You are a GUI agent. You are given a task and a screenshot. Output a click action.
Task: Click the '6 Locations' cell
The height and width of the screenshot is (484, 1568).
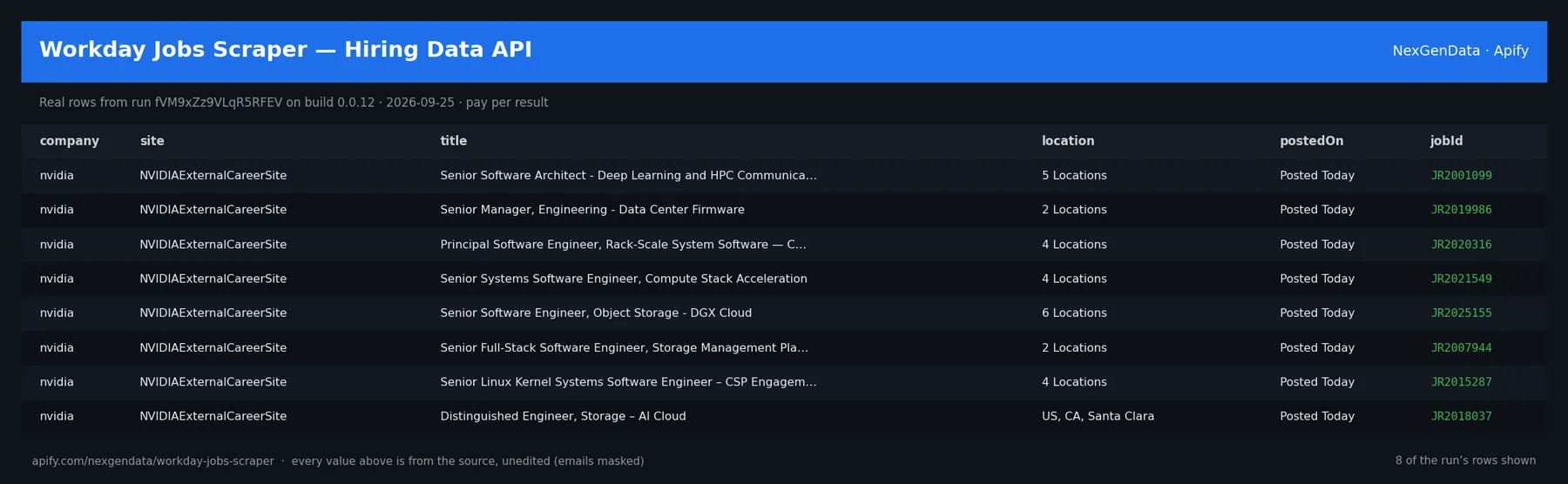pos(1074,313)
